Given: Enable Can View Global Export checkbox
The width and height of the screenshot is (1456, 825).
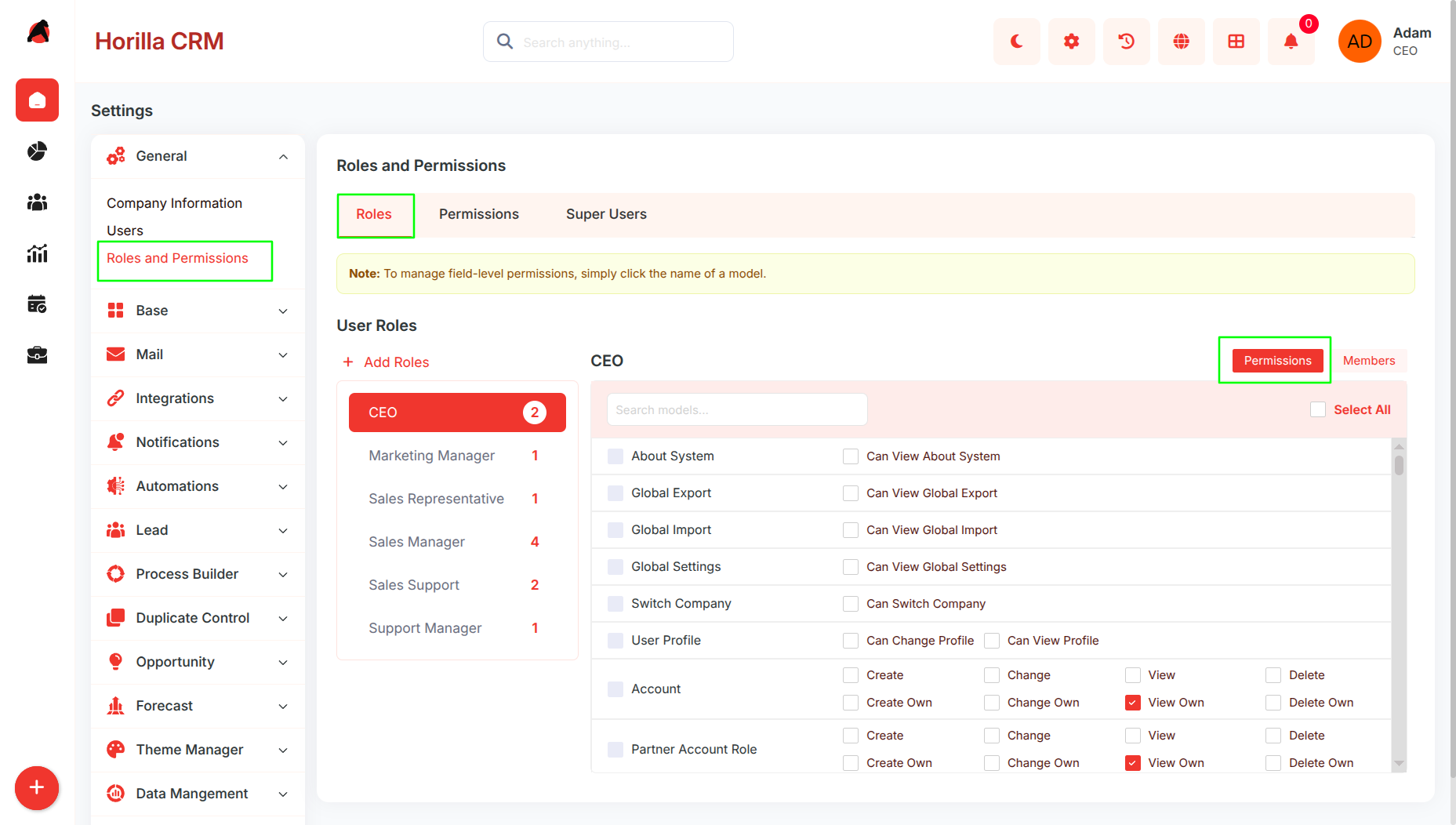Looking at the screenshot, I should 851,493.
